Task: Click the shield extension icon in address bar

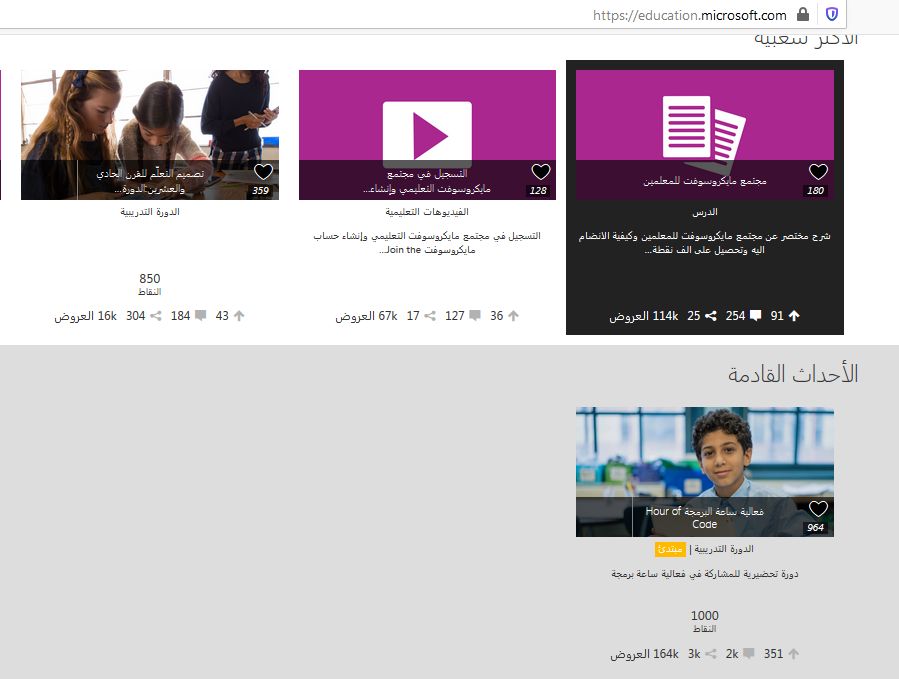Action: pyautogui.click(x=831, y=15)
